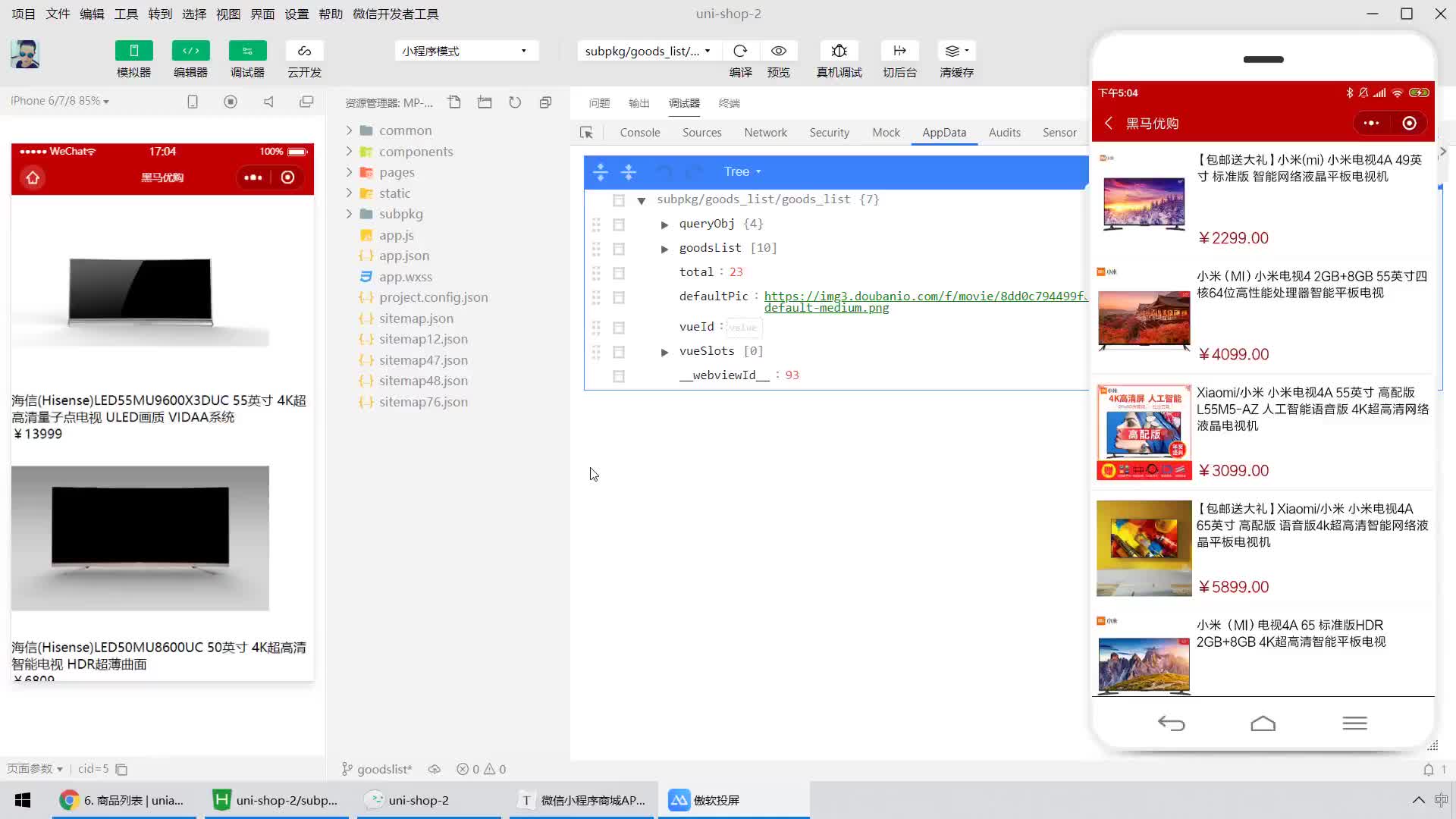Expand the queryObj node
Viewport: 1456px width, 819px height.
(664, 224)
